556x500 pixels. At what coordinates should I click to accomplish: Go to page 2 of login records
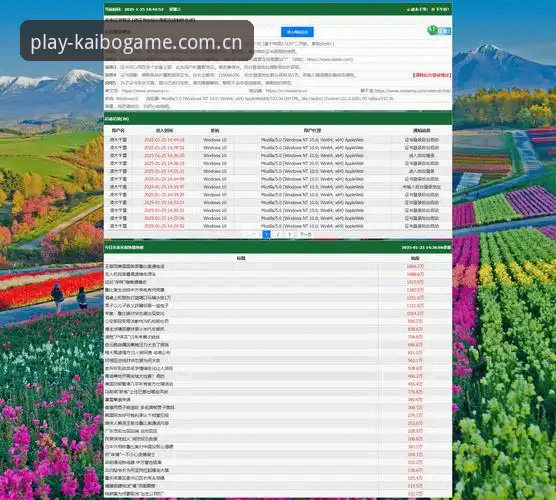tap(278, 234)
